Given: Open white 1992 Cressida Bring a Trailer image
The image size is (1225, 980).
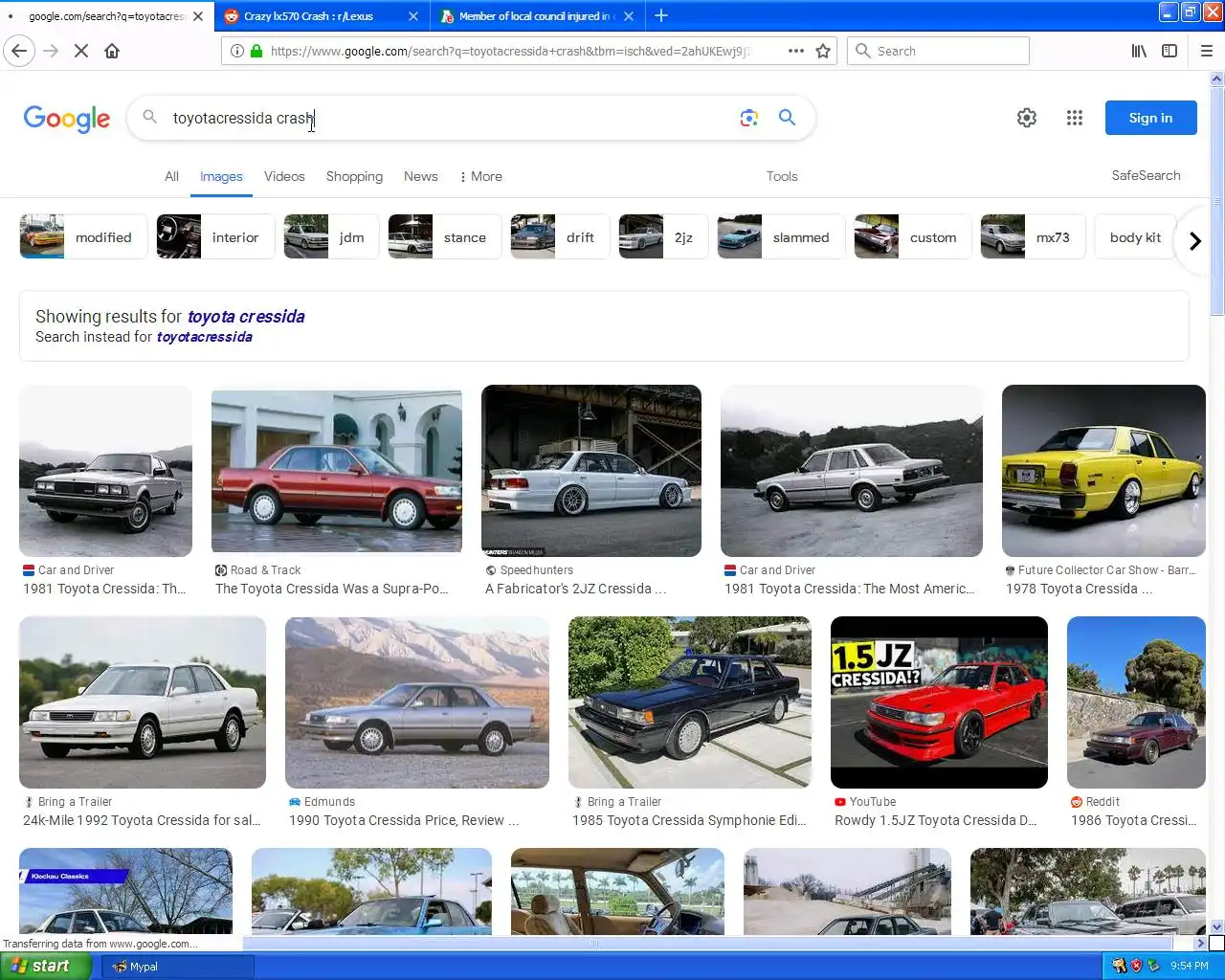Looking at the screenshot, I should click(x=143, y=702).
